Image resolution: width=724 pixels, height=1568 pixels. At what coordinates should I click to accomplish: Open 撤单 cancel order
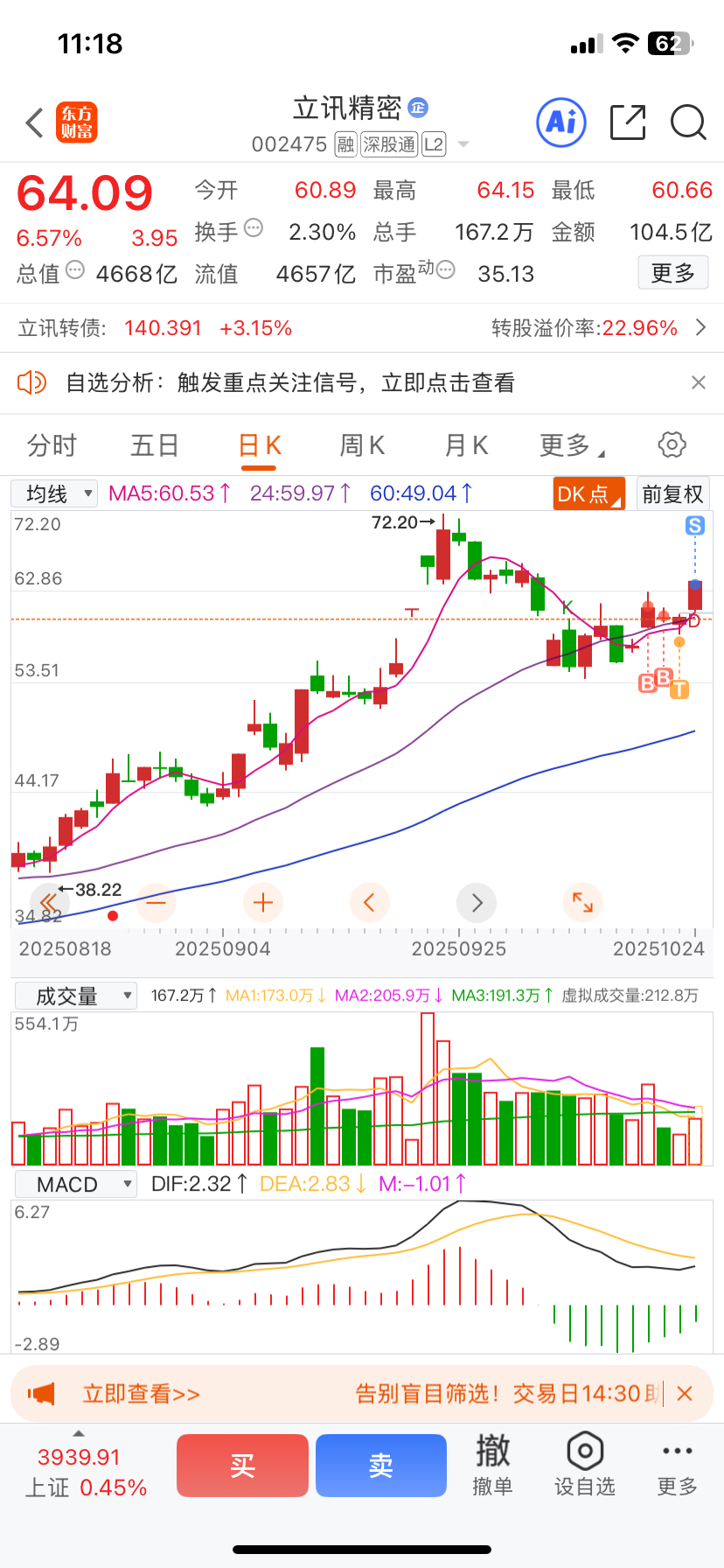[x=492, y=1466]
